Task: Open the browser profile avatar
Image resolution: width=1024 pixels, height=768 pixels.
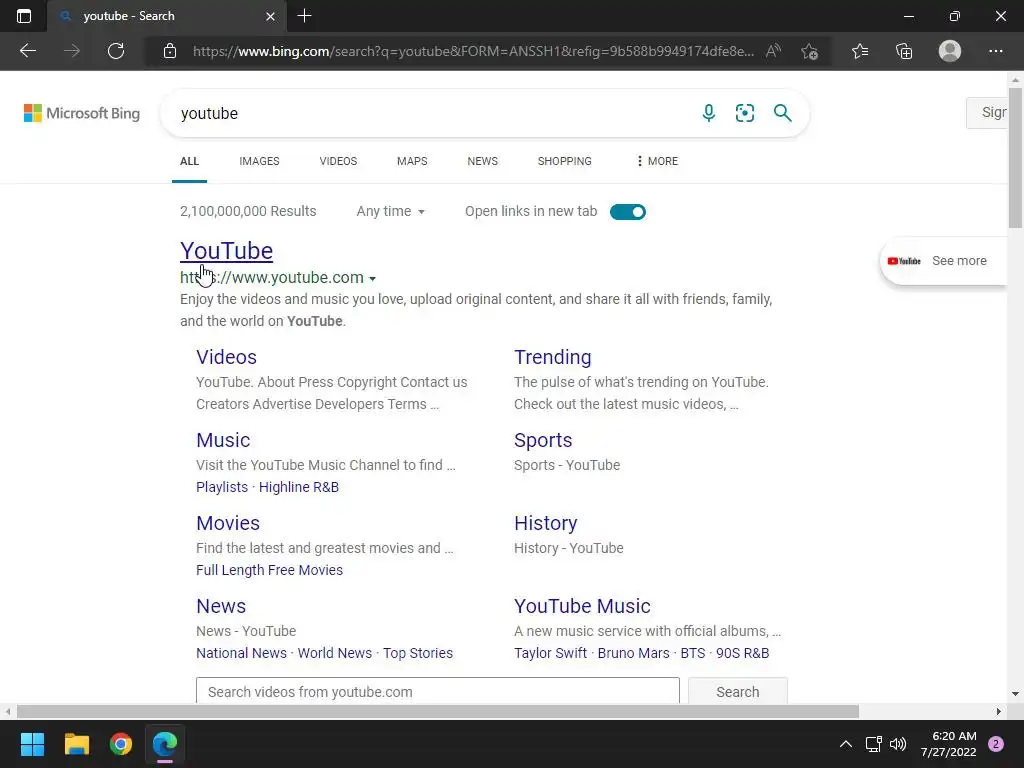Action: 950,51
